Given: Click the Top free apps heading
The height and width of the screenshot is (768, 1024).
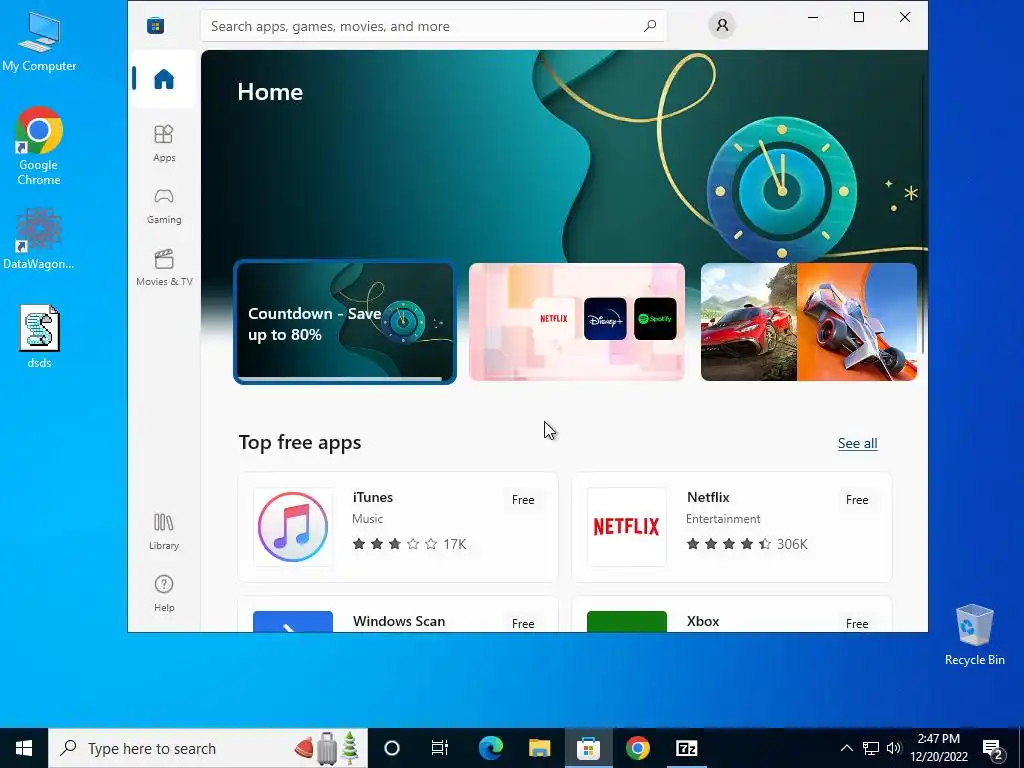Looking at the screenshot, I should pos(300,443).
